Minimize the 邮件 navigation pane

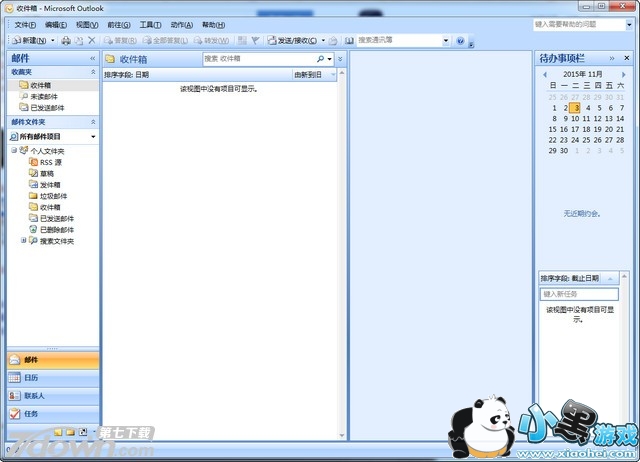[93, 59]
